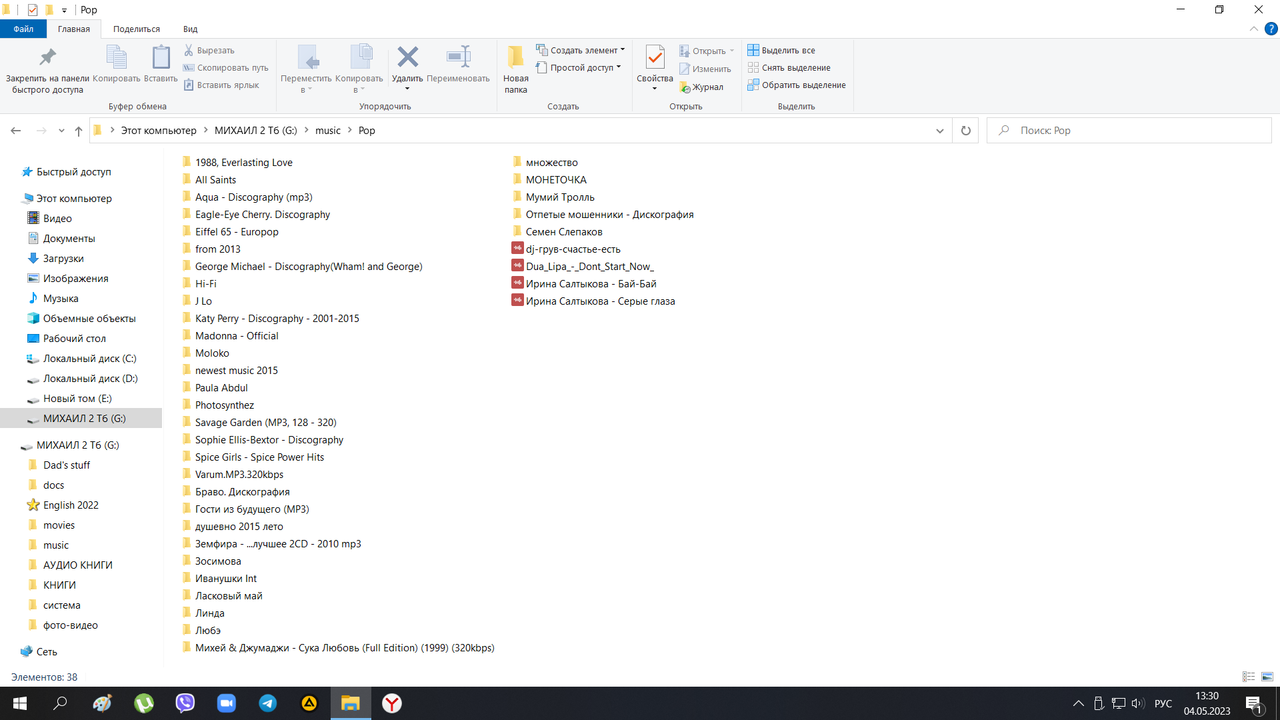The height and width of the screenshot is (720, 1280).
Task: Go back with the back arrow
Action: click(x=16, y=131)
